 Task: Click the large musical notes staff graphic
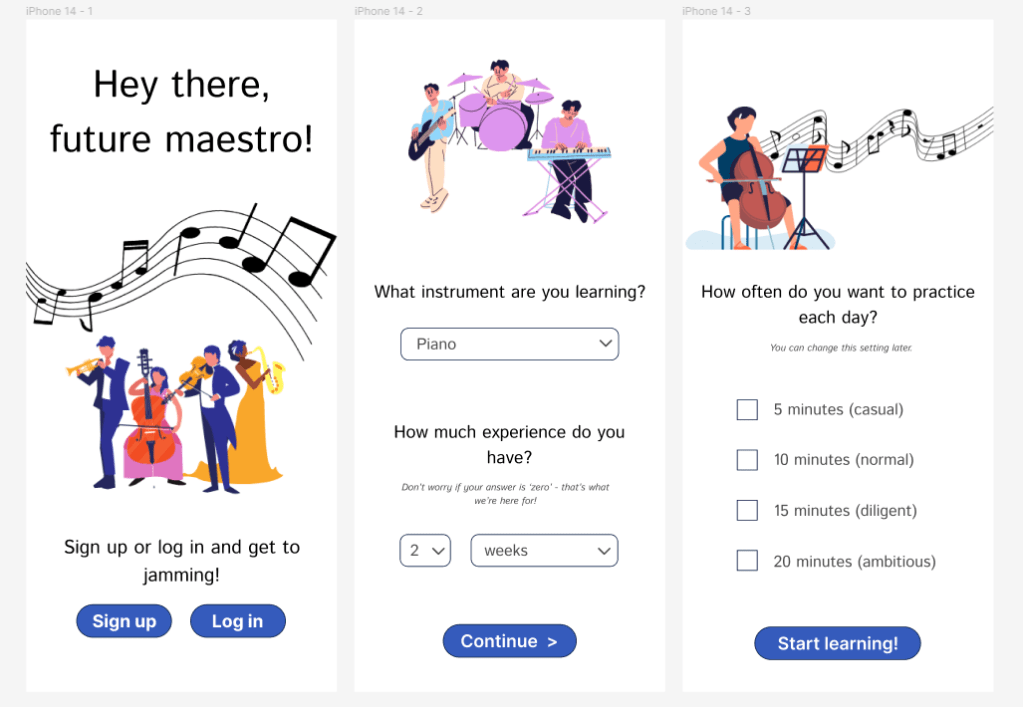click(x=181, y=274)
